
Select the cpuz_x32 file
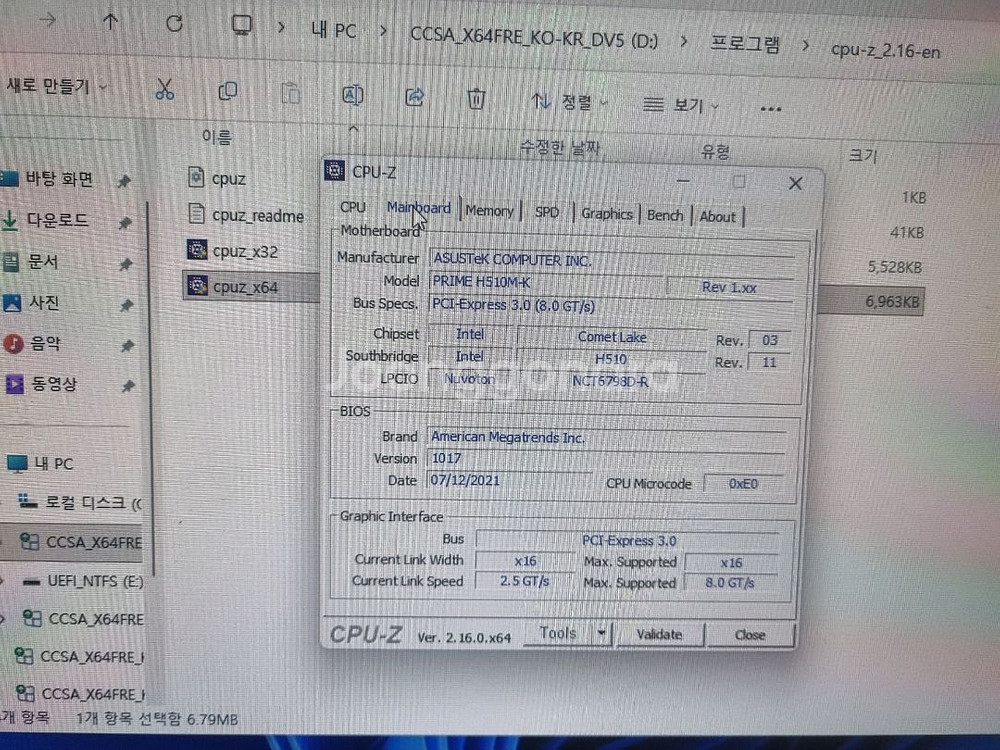pyautogui.click(x=245, y=251)
